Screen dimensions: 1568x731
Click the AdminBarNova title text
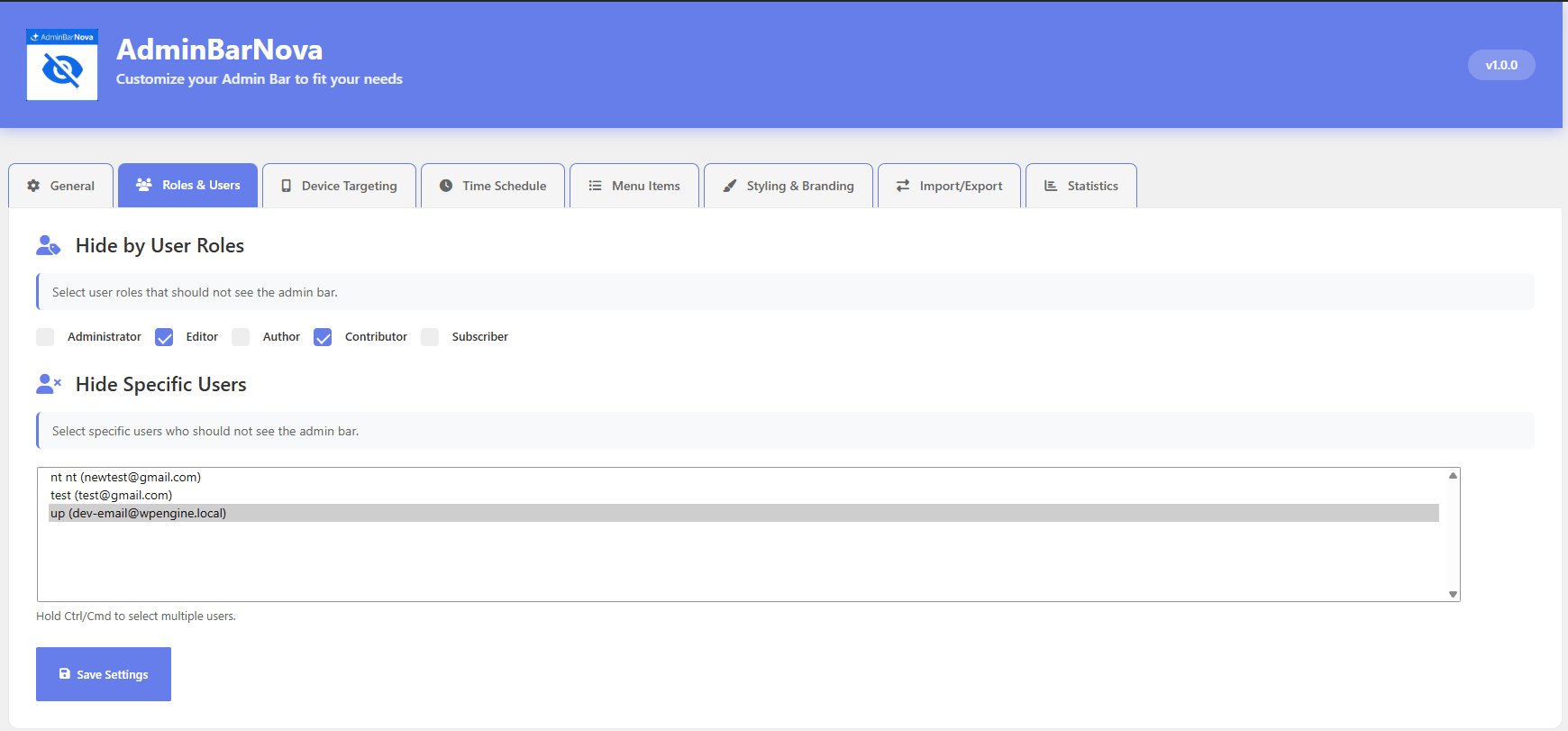pyautogui.click(x=219, y=49)
